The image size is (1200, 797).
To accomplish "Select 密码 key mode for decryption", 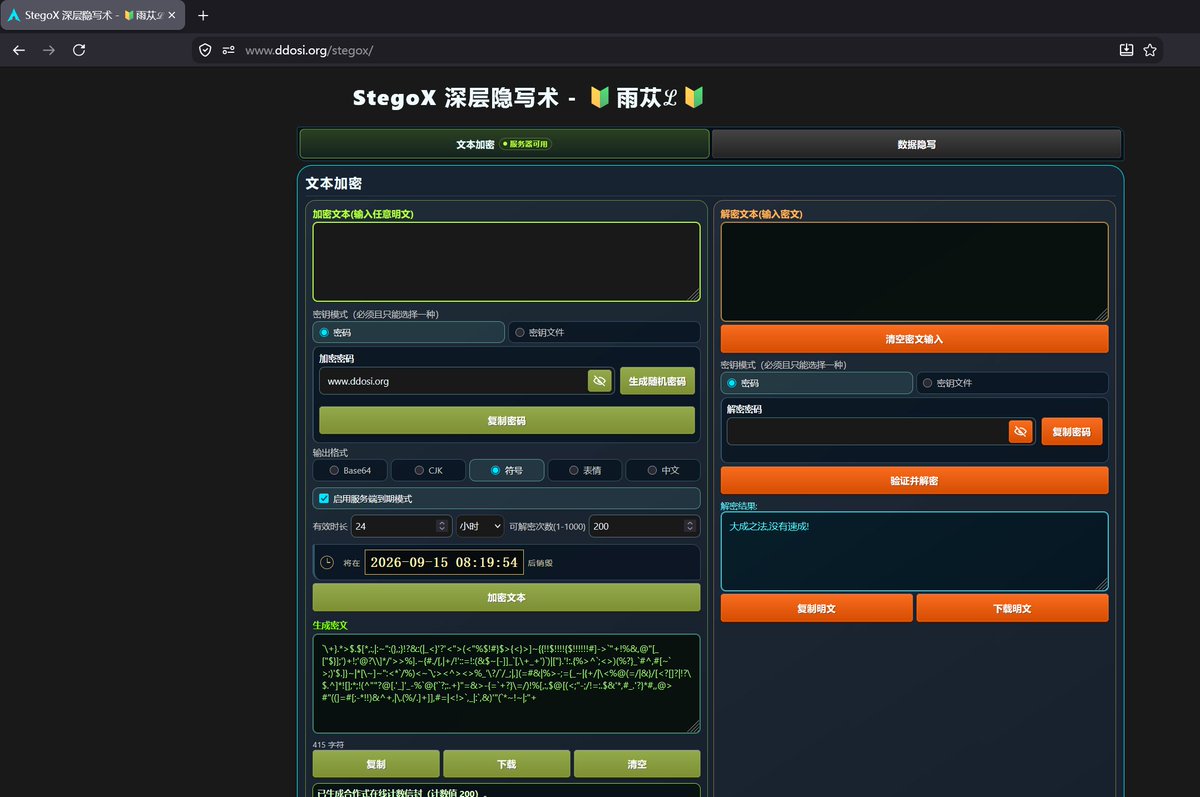I will (x=816, y=383).
